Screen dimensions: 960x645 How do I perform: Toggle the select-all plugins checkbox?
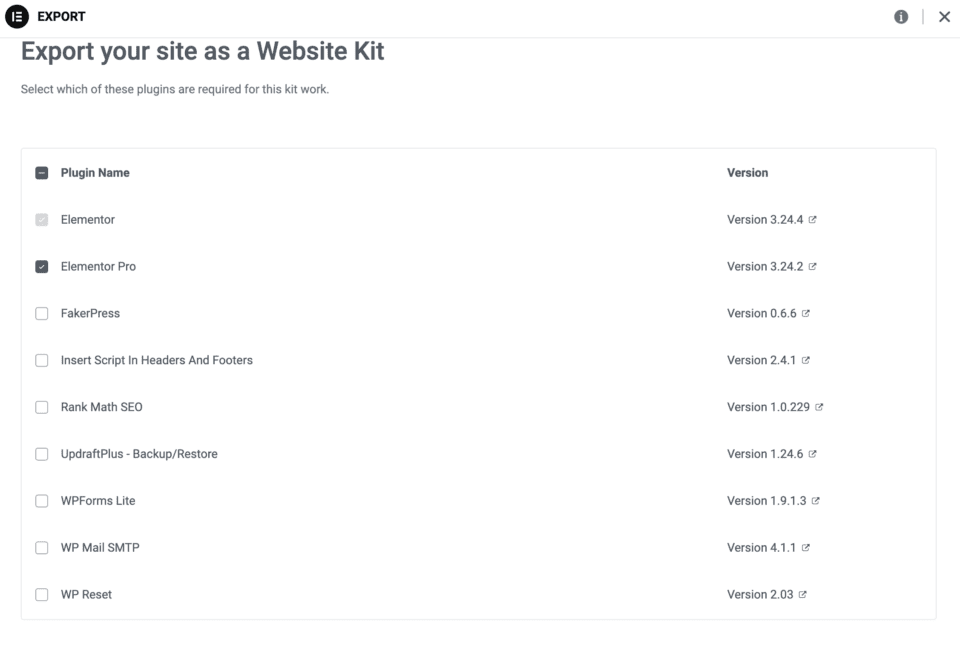tap(42, 173)
